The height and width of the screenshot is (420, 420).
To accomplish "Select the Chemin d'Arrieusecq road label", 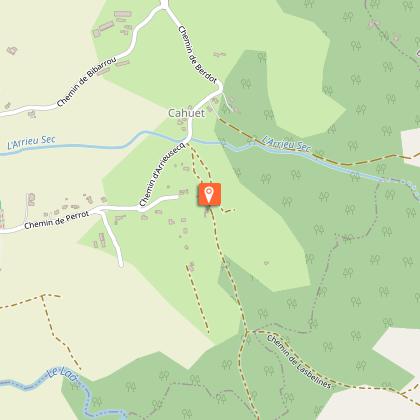I will (161, 174).
